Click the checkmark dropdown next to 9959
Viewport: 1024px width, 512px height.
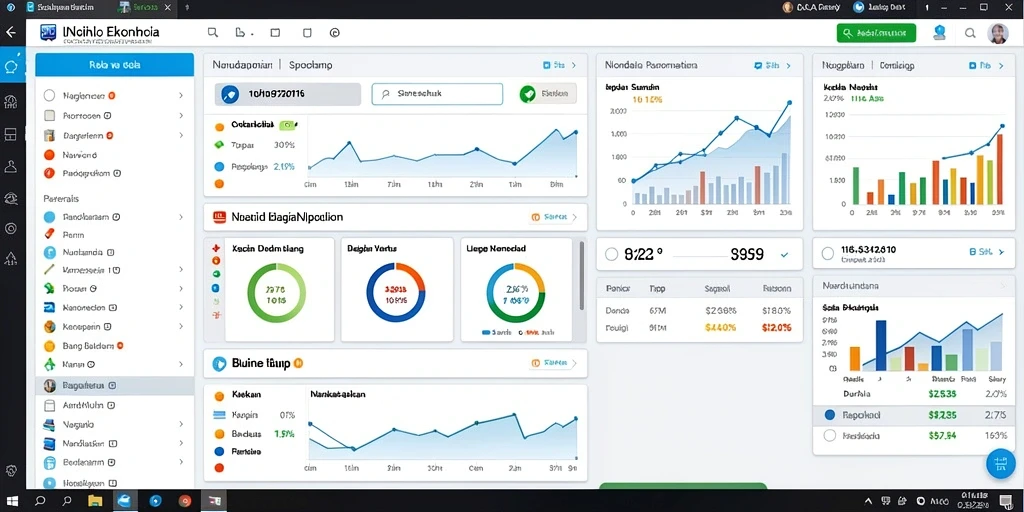(784, 255)
